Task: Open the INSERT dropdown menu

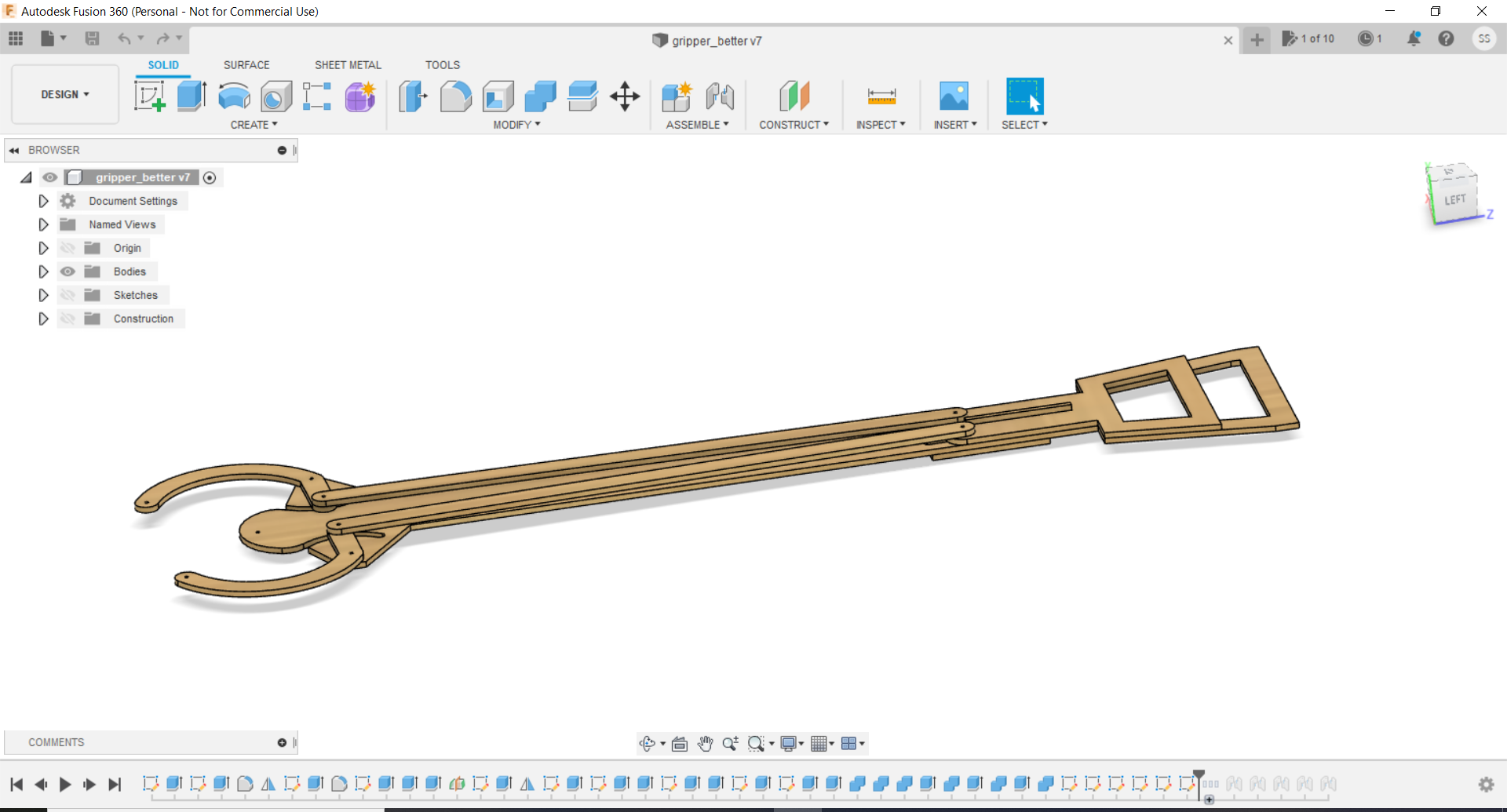Action: coord(955,125)
